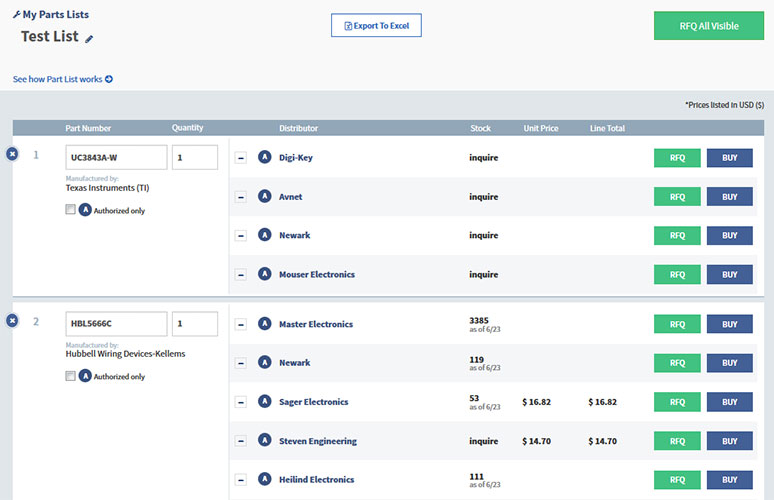
Task: Click the authorized badge next to Digi-Key
Action: (265, 157)
